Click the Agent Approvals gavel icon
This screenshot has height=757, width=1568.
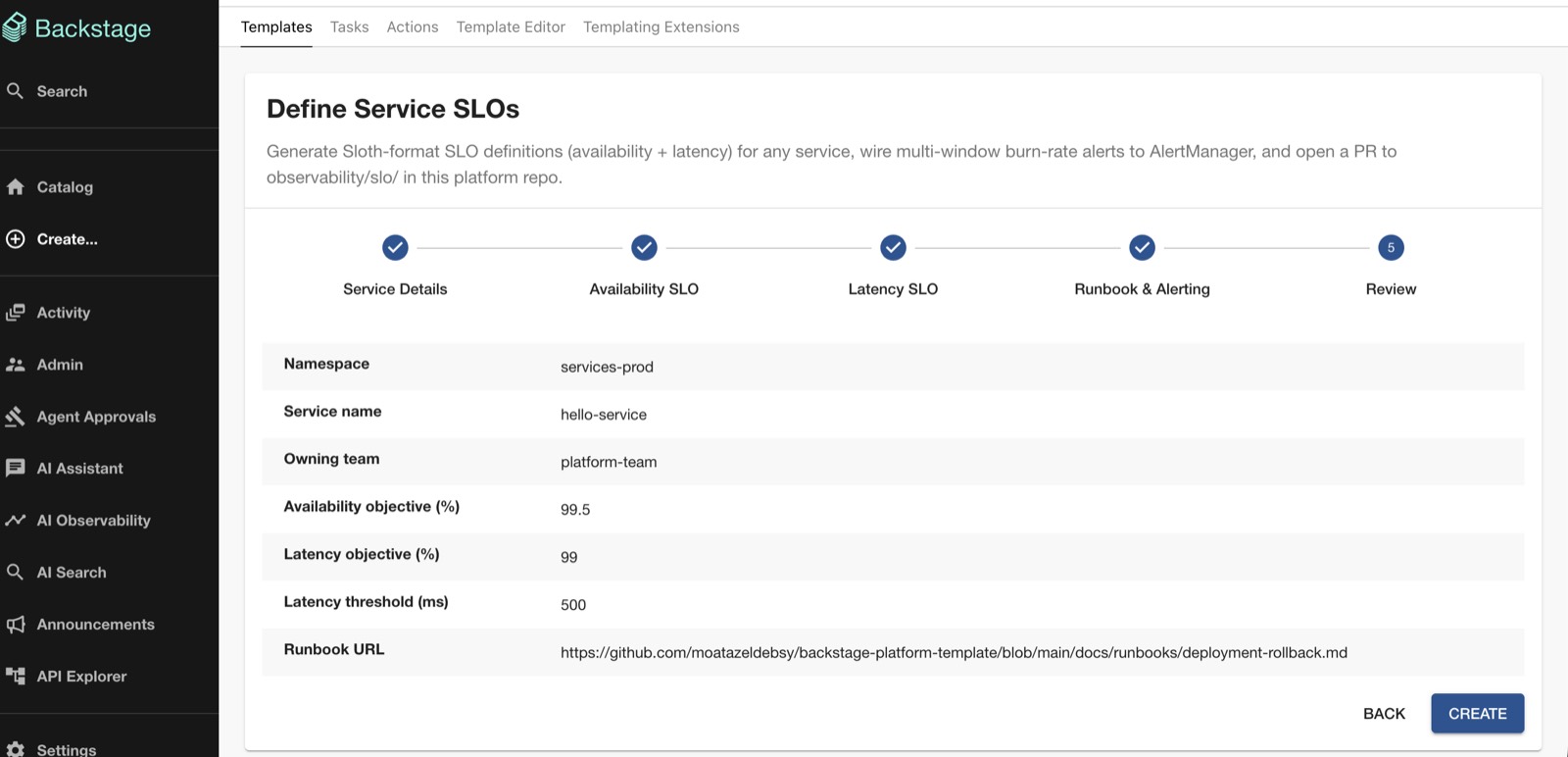pos(15,416)
